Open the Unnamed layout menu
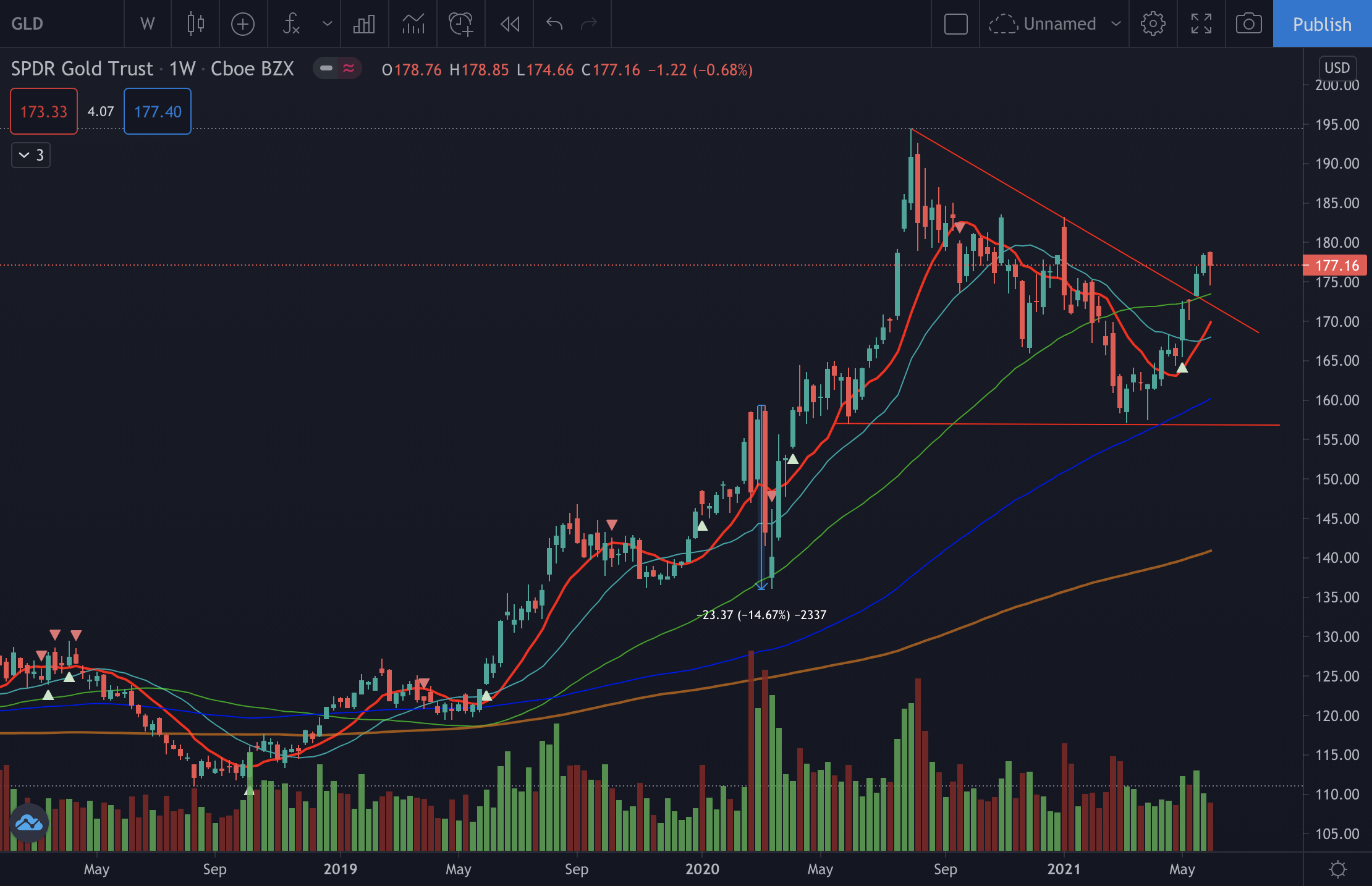This screenshot has width=1372, height=886. 1055,24
